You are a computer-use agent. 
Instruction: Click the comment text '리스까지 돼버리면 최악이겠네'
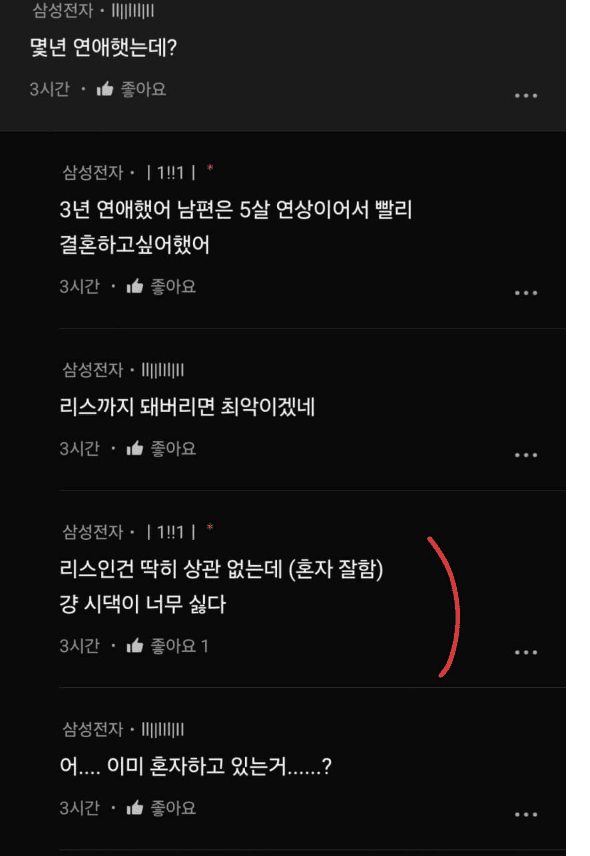pyautogui.click(x=187, y=407)
